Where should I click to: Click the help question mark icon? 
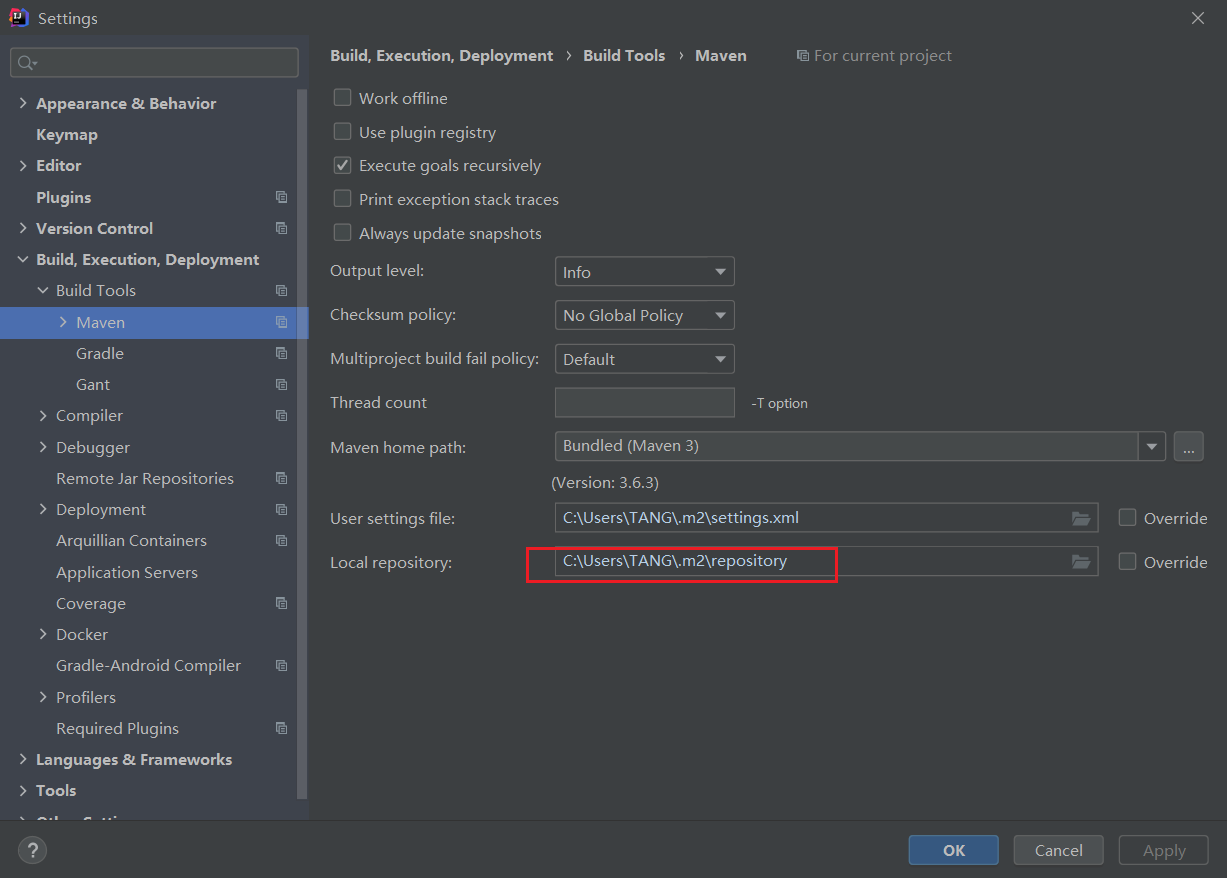[33, 851]
